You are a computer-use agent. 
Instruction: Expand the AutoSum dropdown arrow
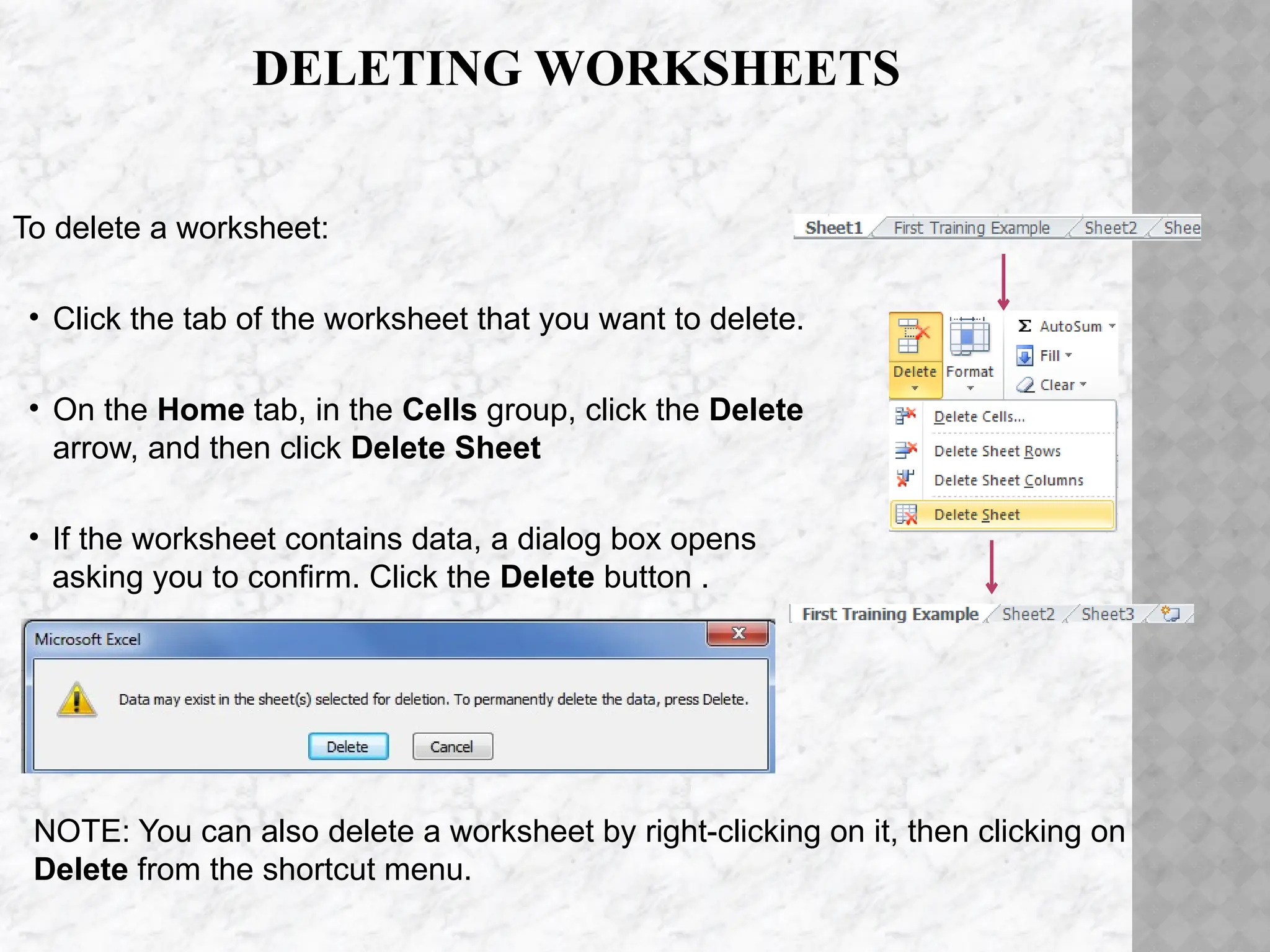point(1112,326)
